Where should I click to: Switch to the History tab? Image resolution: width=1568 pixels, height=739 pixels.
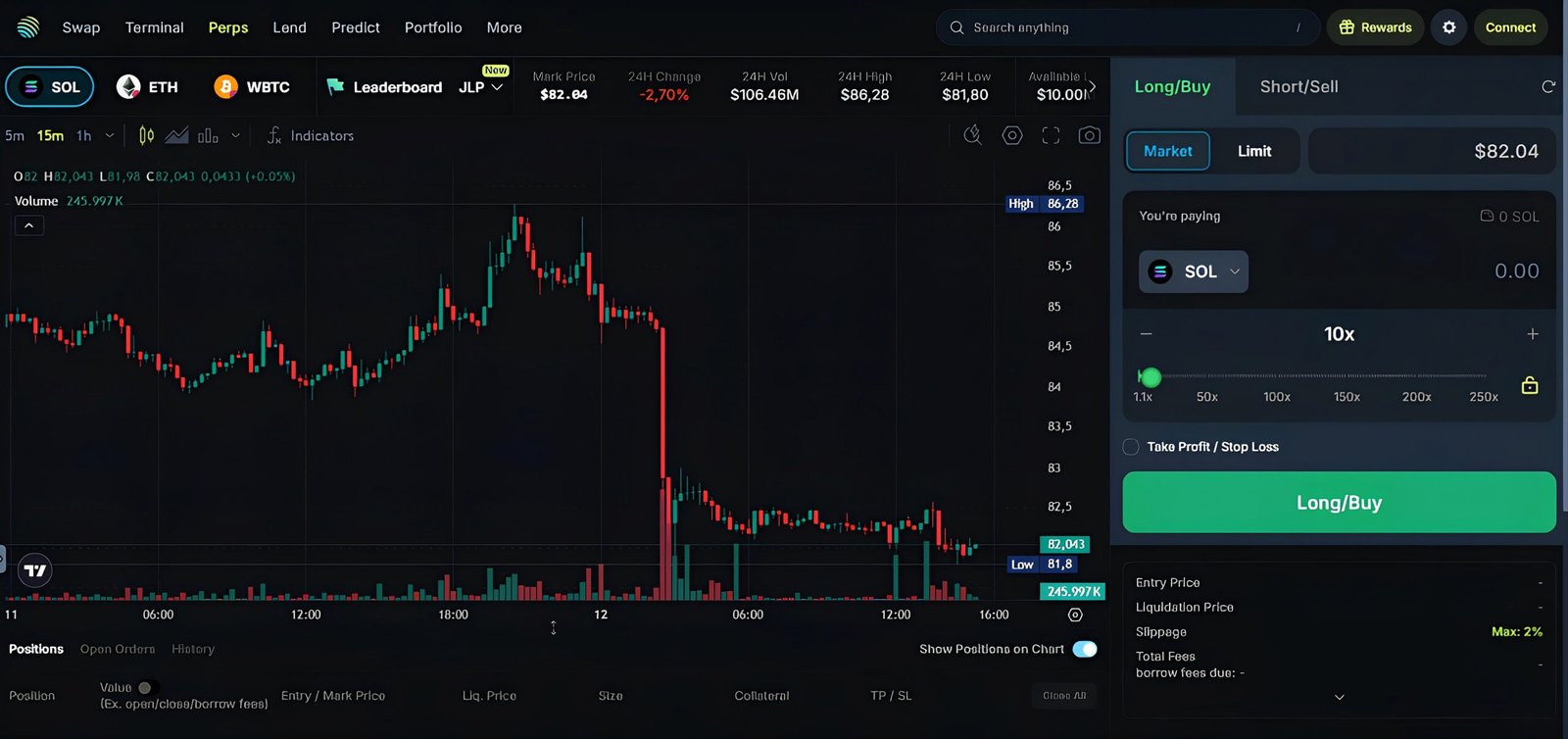[193, 649]
